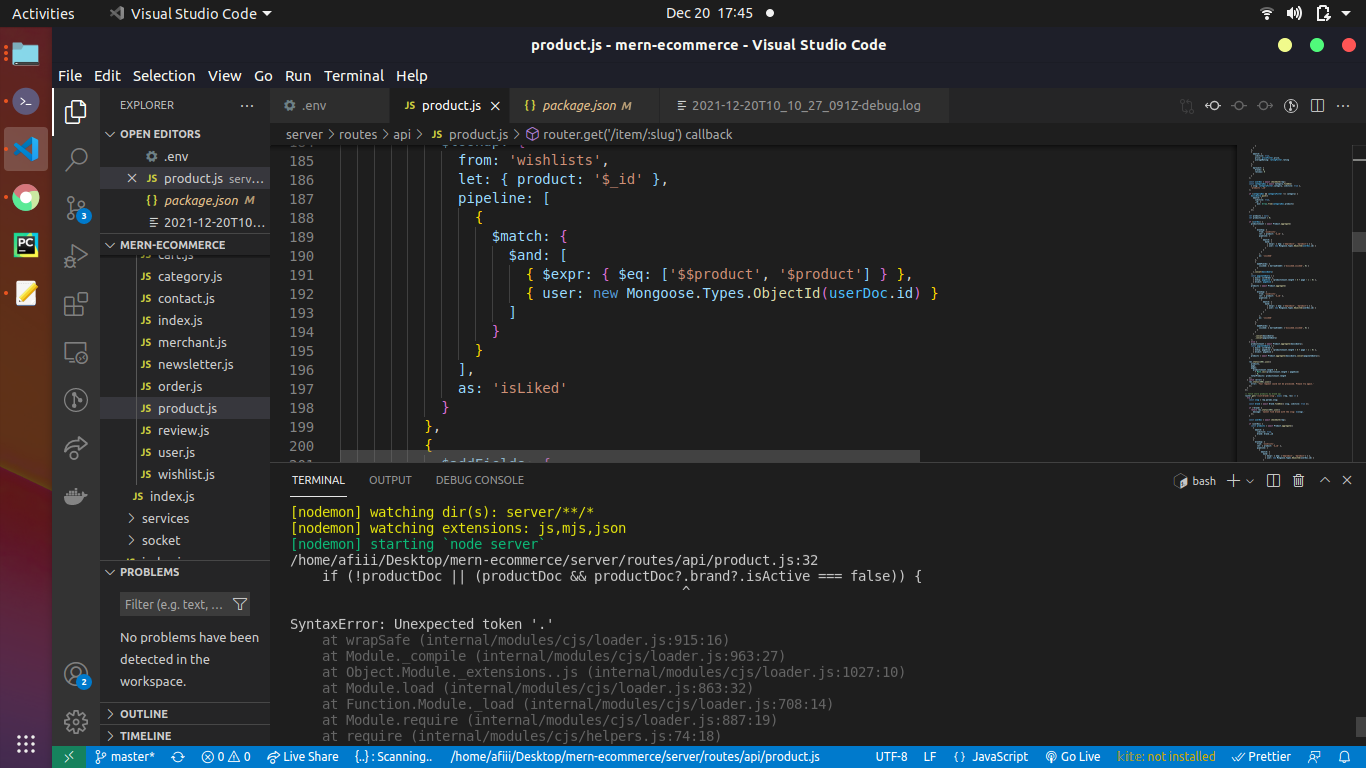Click Go Live in the status bar
The height and width of the screenshot is (768, 1366).
1072,757
